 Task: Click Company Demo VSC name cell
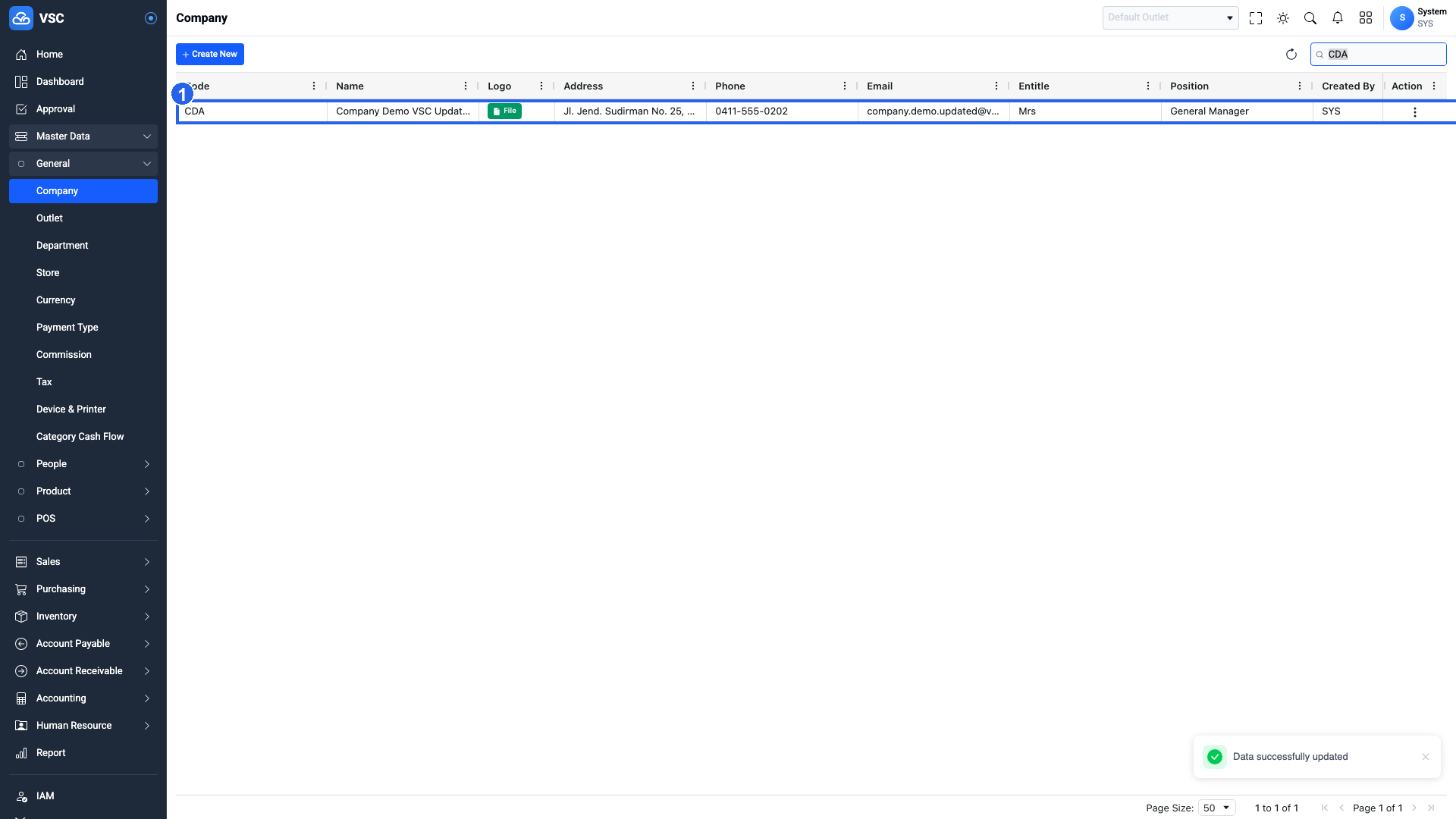pyautogui.click(x=403, y=111)
